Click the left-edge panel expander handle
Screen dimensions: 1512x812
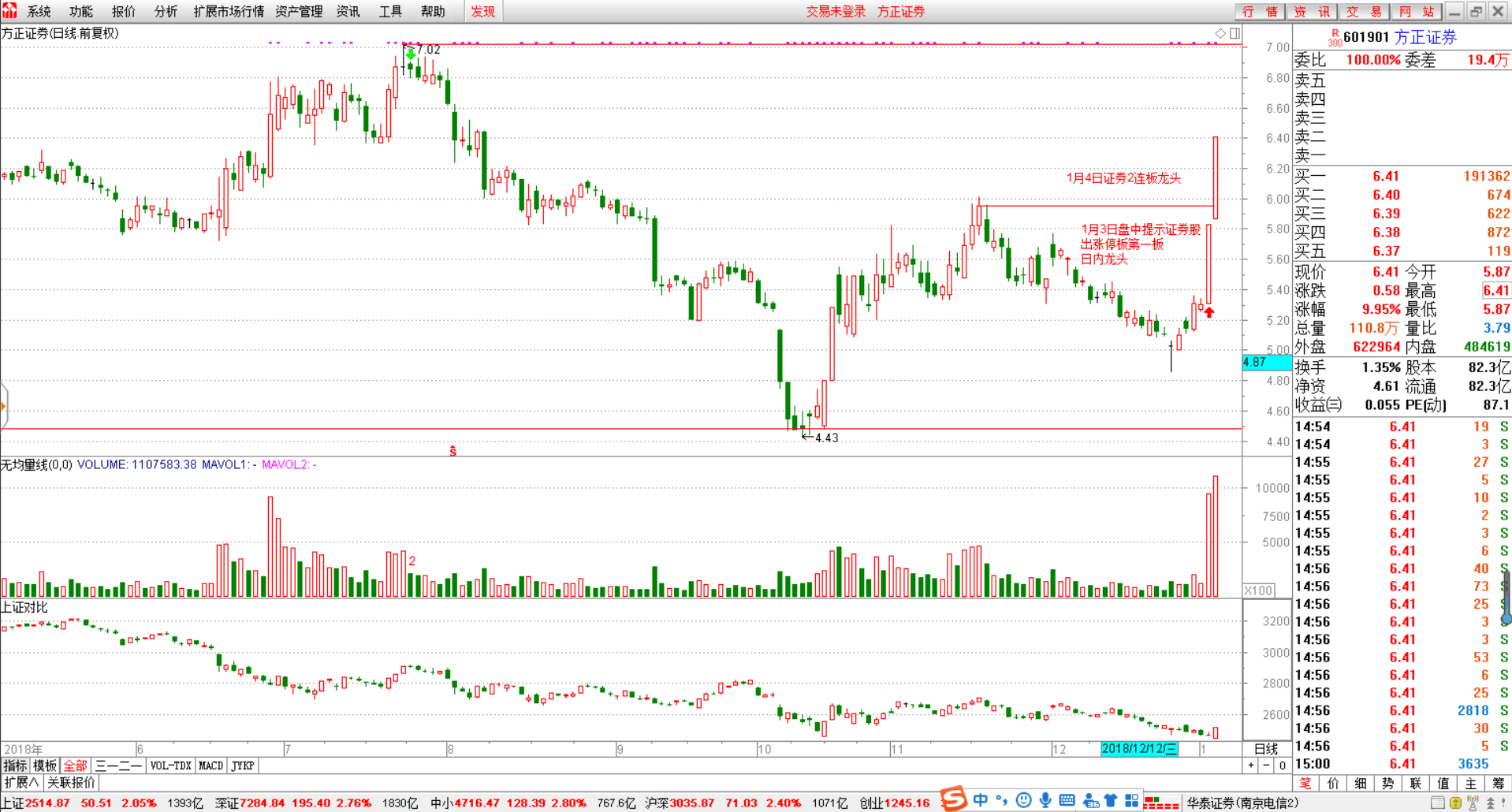click(3, 406)
